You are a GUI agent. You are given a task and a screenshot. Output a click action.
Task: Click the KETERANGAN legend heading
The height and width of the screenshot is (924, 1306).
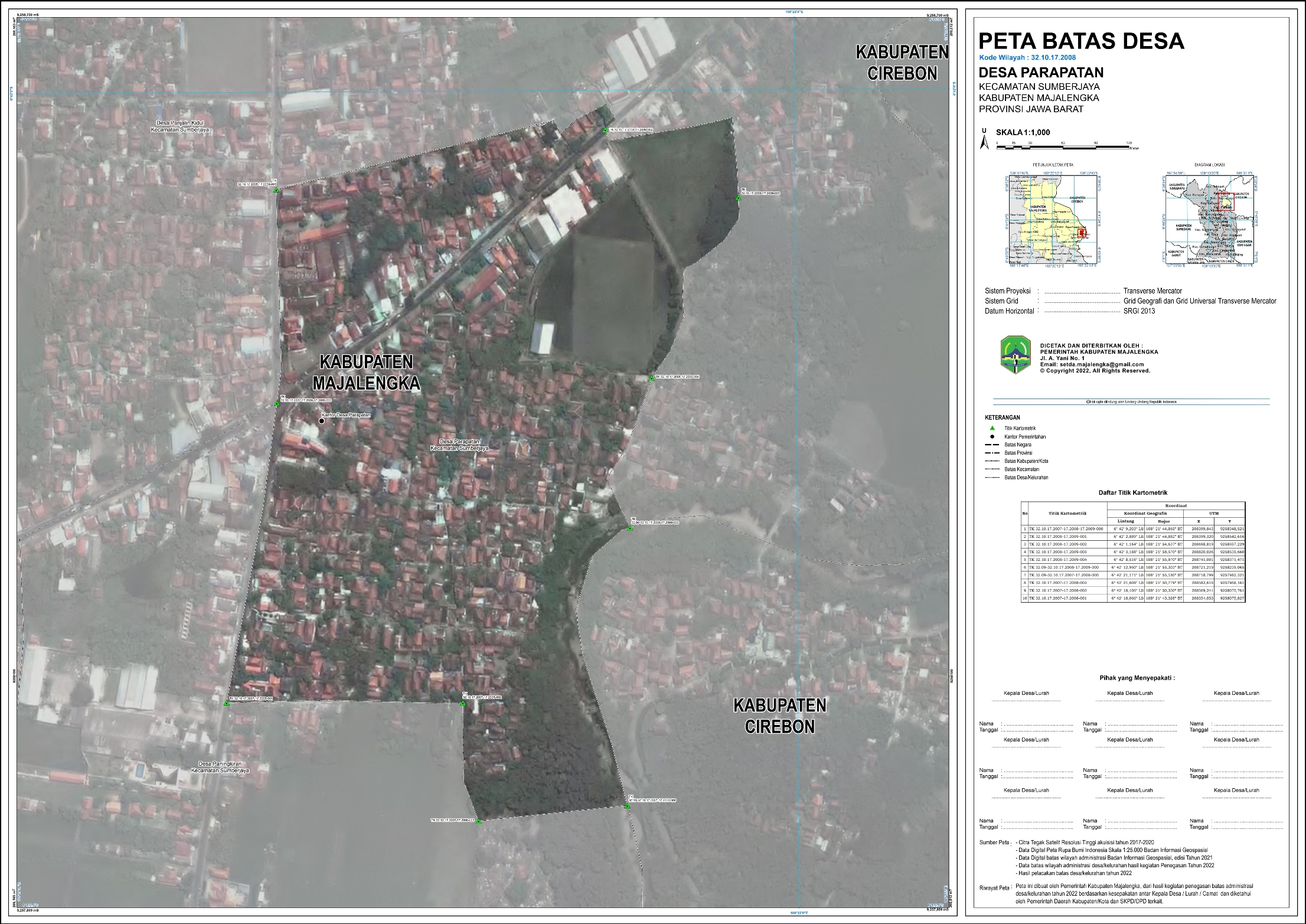click(1002, 417)
